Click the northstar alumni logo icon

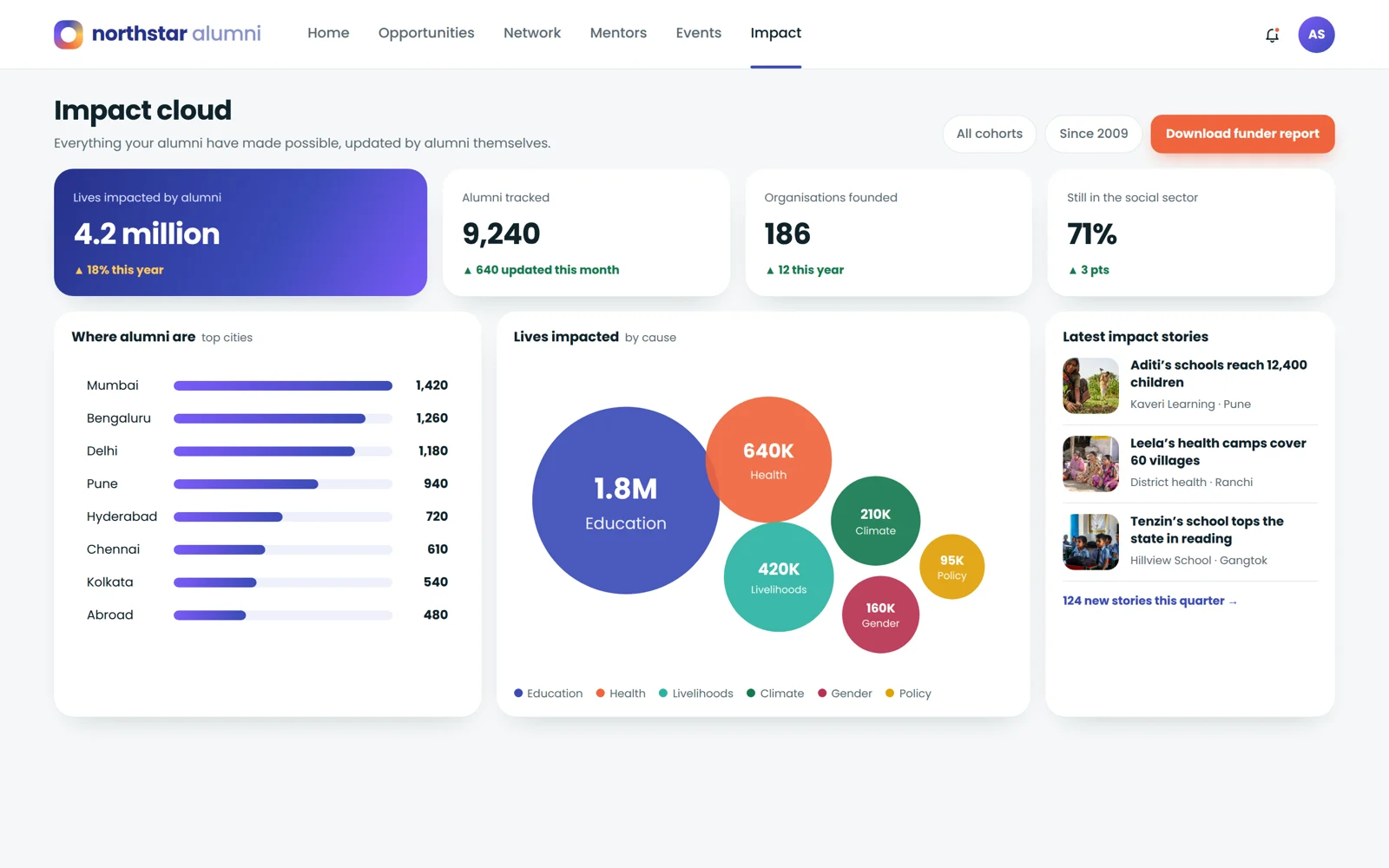tap(69, 34)
